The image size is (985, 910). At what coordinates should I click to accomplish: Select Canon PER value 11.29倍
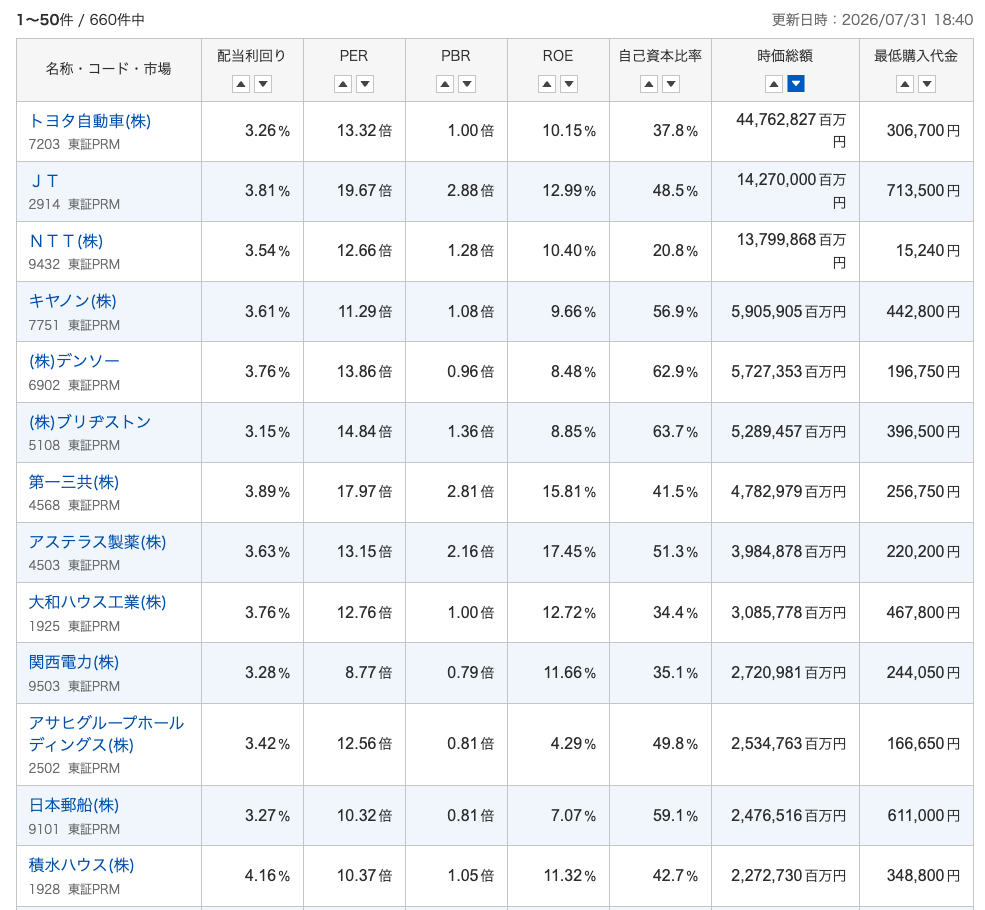(x=365, y=311)
